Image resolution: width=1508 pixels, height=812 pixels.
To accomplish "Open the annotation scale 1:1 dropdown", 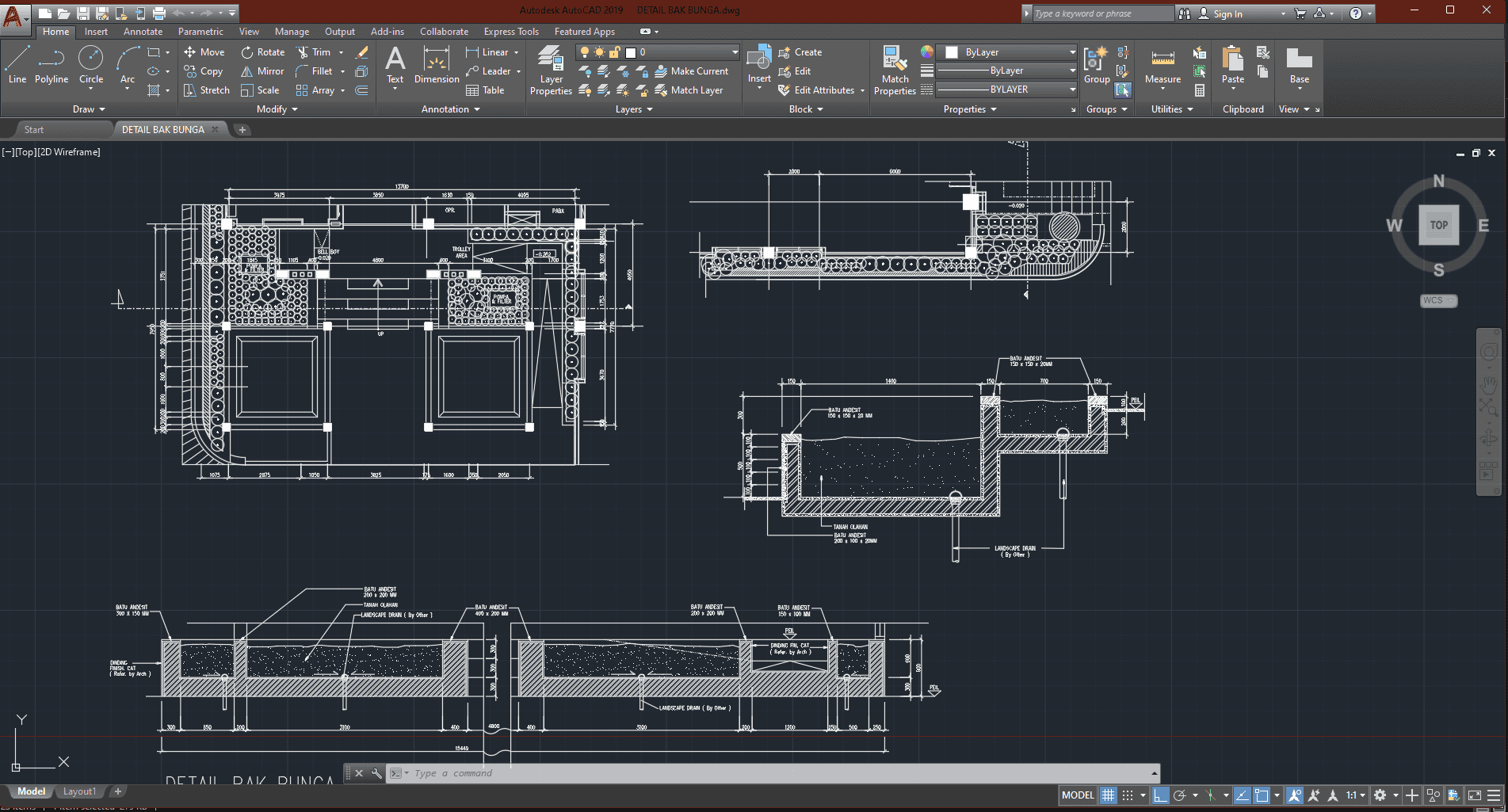I will point(1356,795).
